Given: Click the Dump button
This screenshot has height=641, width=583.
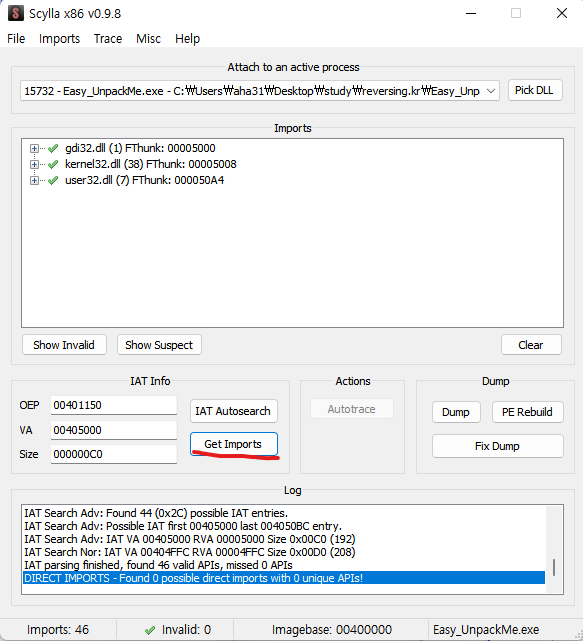Looking at the screenshot, I should [x=456, y=412].
